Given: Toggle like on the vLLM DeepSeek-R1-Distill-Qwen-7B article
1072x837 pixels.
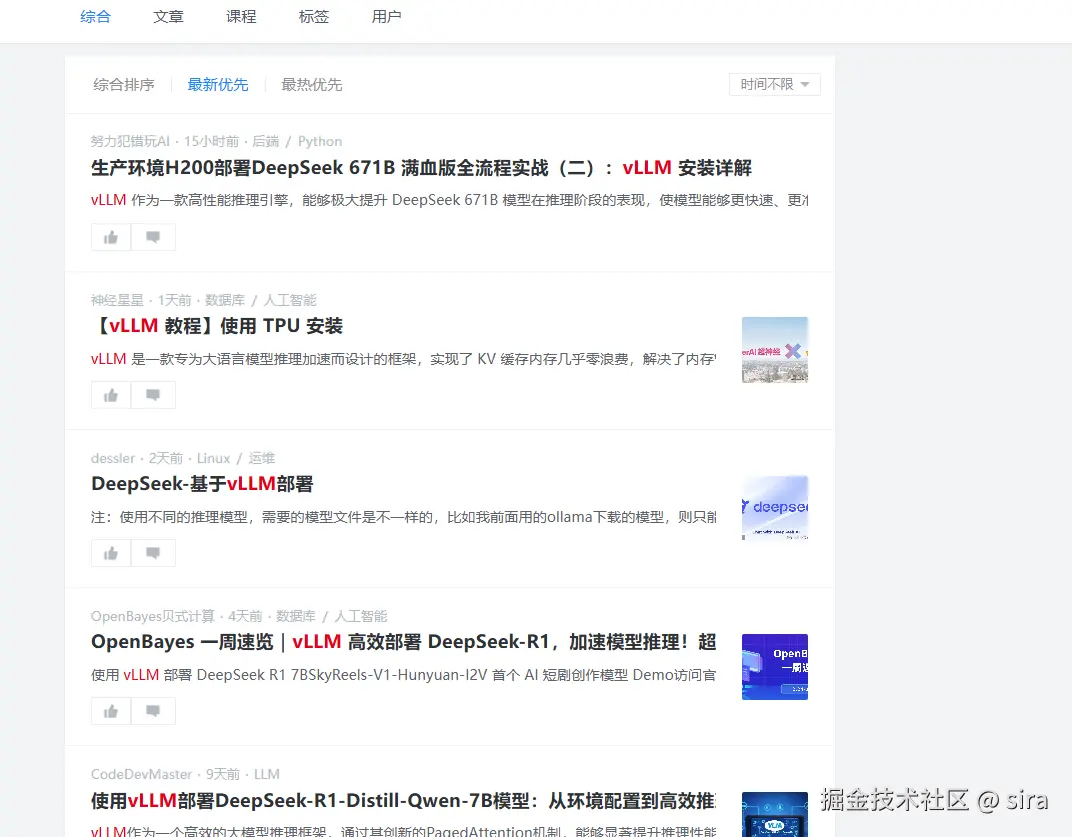Looking at the screenshot, I should (x=110, y=835).
